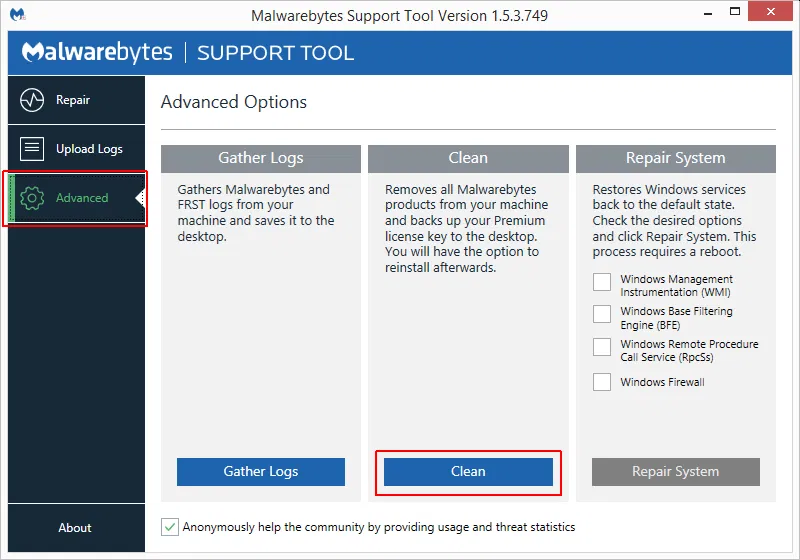Click the Advanced Options heading
Viewport: 800px width, 560px height.
(x=234, y=102)
